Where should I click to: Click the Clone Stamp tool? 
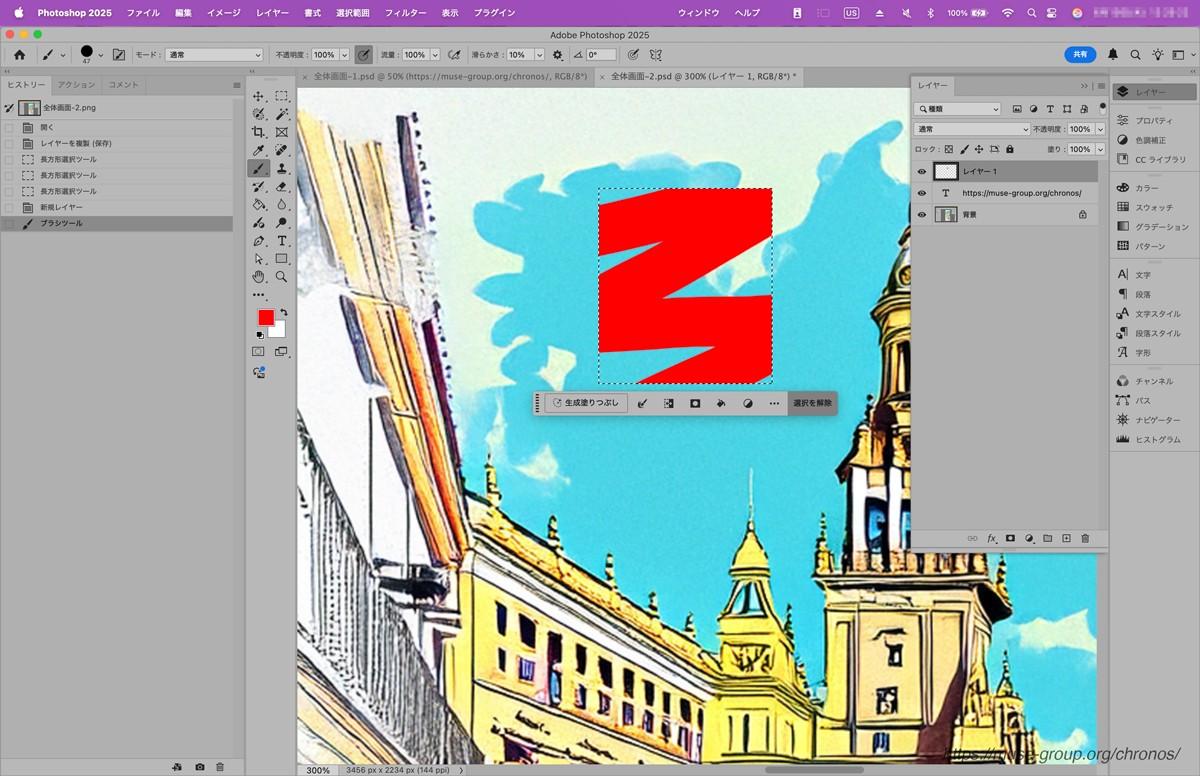pos(282,168)
